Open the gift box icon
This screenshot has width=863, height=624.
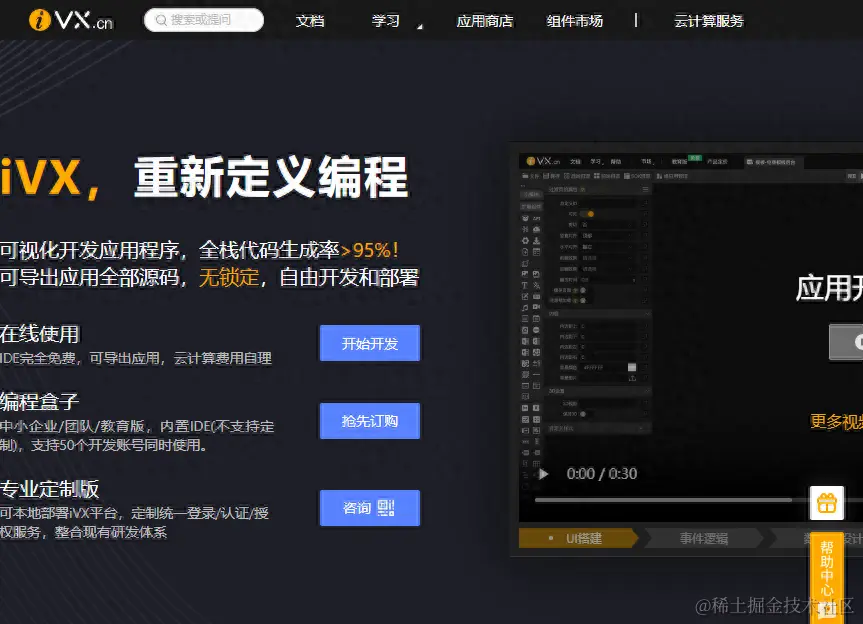[x=827, y=503]
